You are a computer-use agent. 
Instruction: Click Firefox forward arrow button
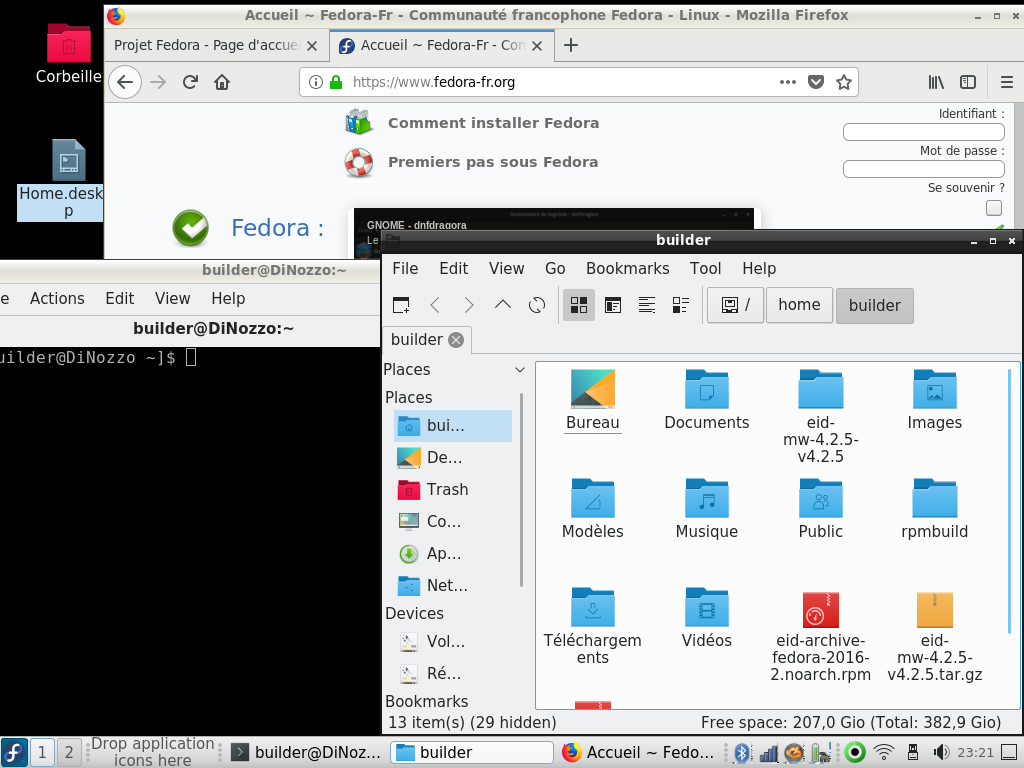click(158, 82)
